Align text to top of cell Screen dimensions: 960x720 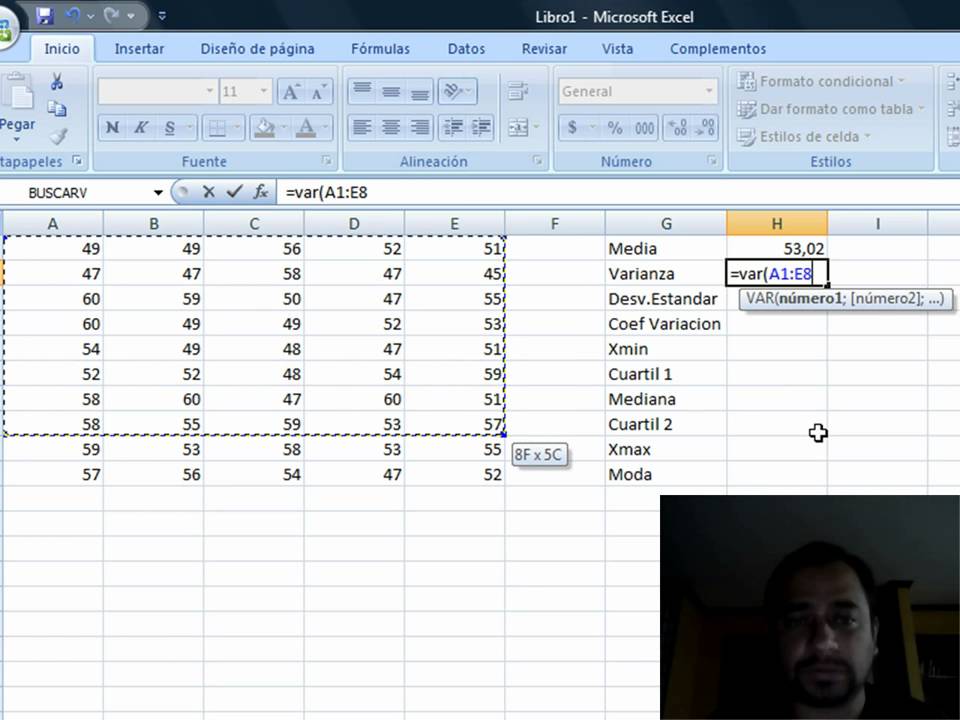pos(362,91)
